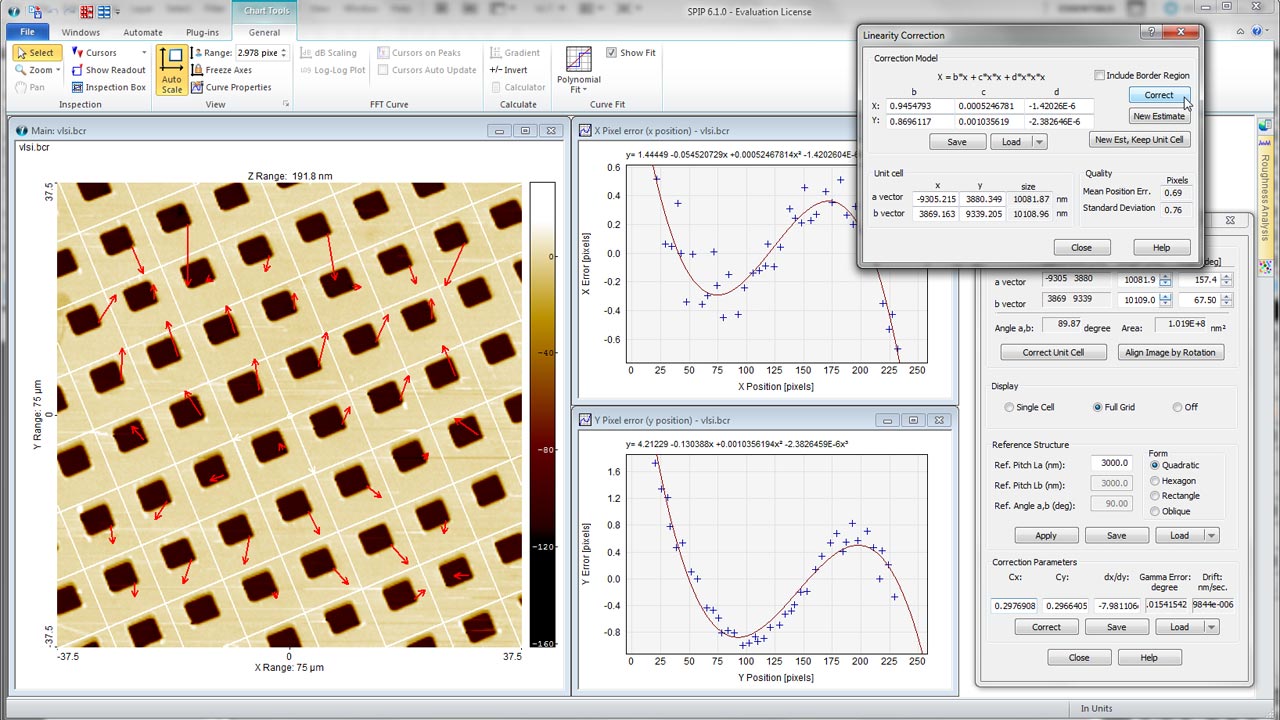This screenshot has height=720, width=1280.
Task: Open the Zoom tool dropdown arrow
Action: point(58,70)
